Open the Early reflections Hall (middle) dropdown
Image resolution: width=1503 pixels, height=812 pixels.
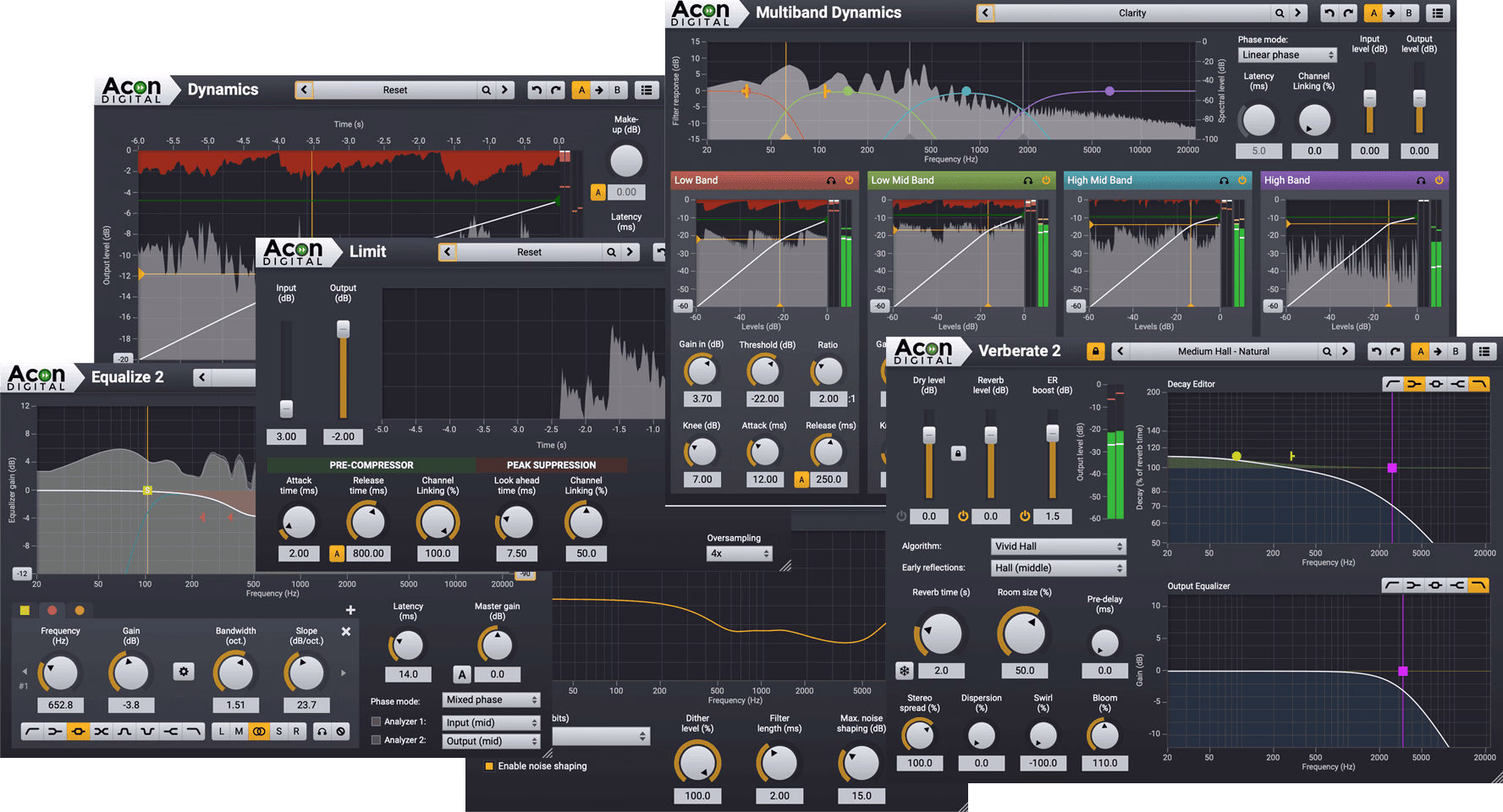[1059, 568]
